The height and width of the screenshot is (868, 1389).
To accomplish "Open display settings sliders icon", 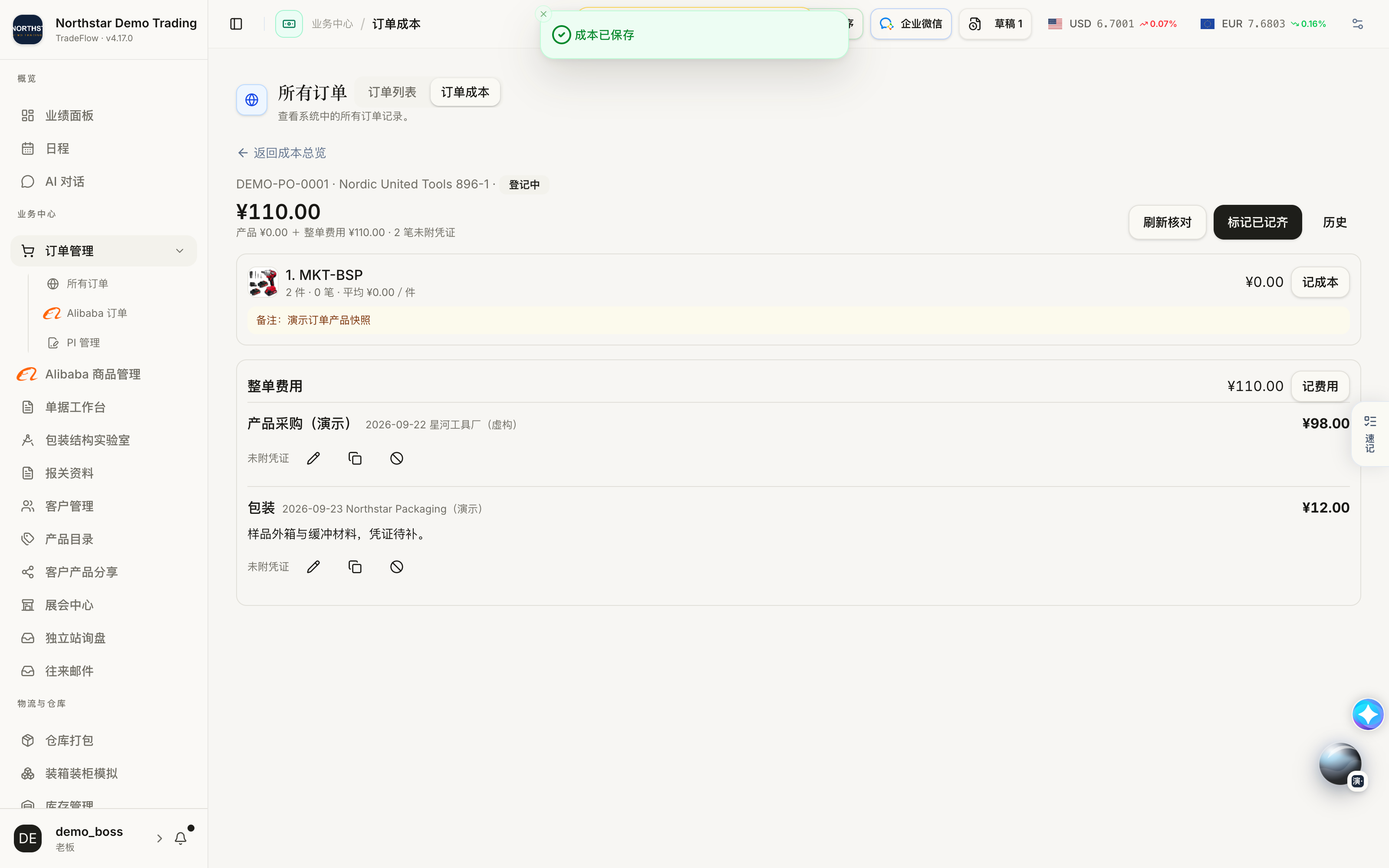I will [1357, 23].
